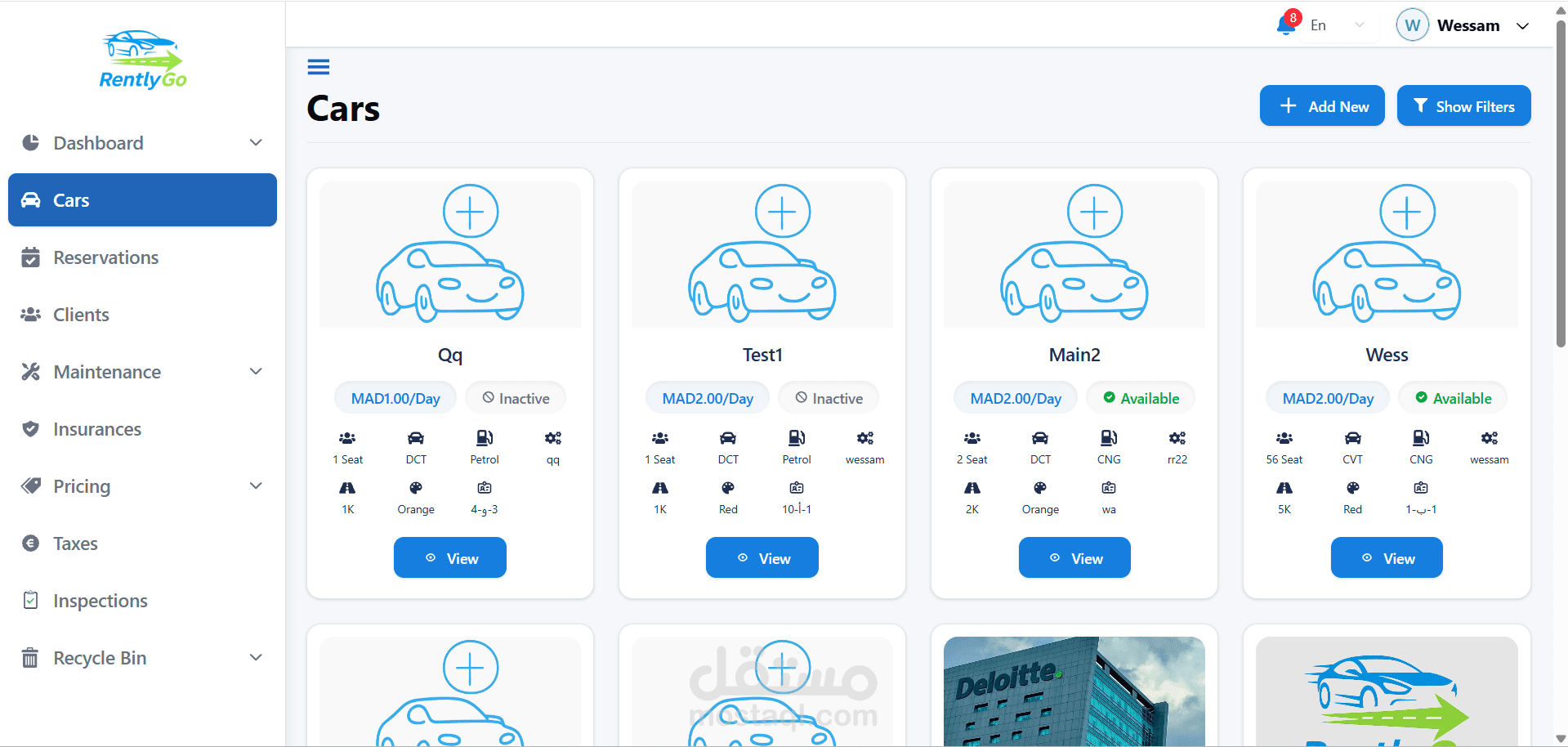This screenshot has height=747, width=1568.
Task: Click the Inactive status badge on Test1
Action: click(829, 398)
